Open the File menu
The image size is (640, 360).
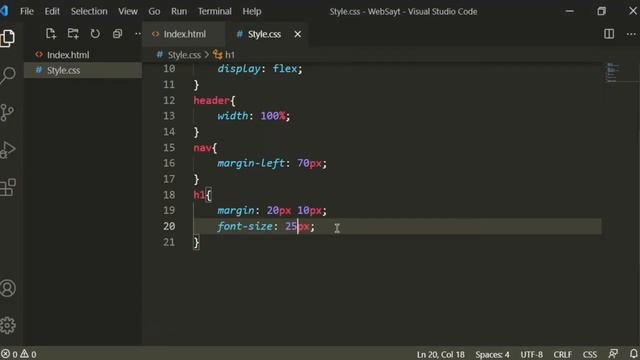click(27, 11)
